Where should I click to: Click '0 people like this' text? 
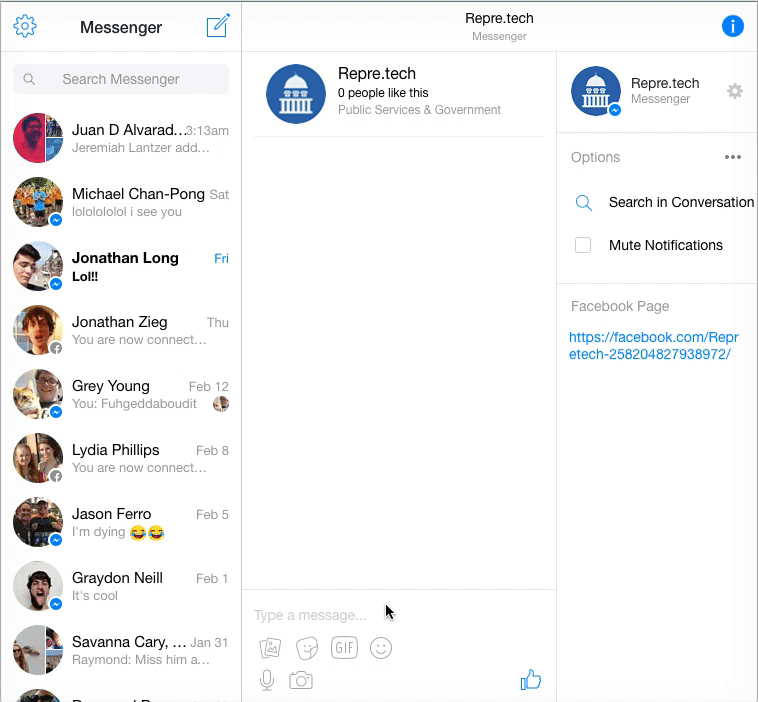point(383,93)
